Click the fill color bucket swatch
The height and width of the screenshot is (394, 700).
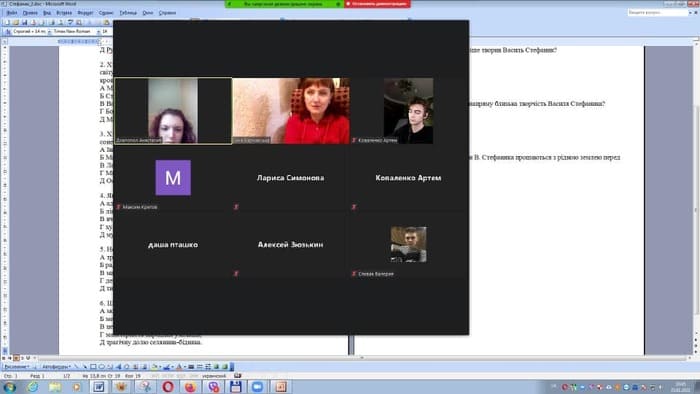[154, 367]
